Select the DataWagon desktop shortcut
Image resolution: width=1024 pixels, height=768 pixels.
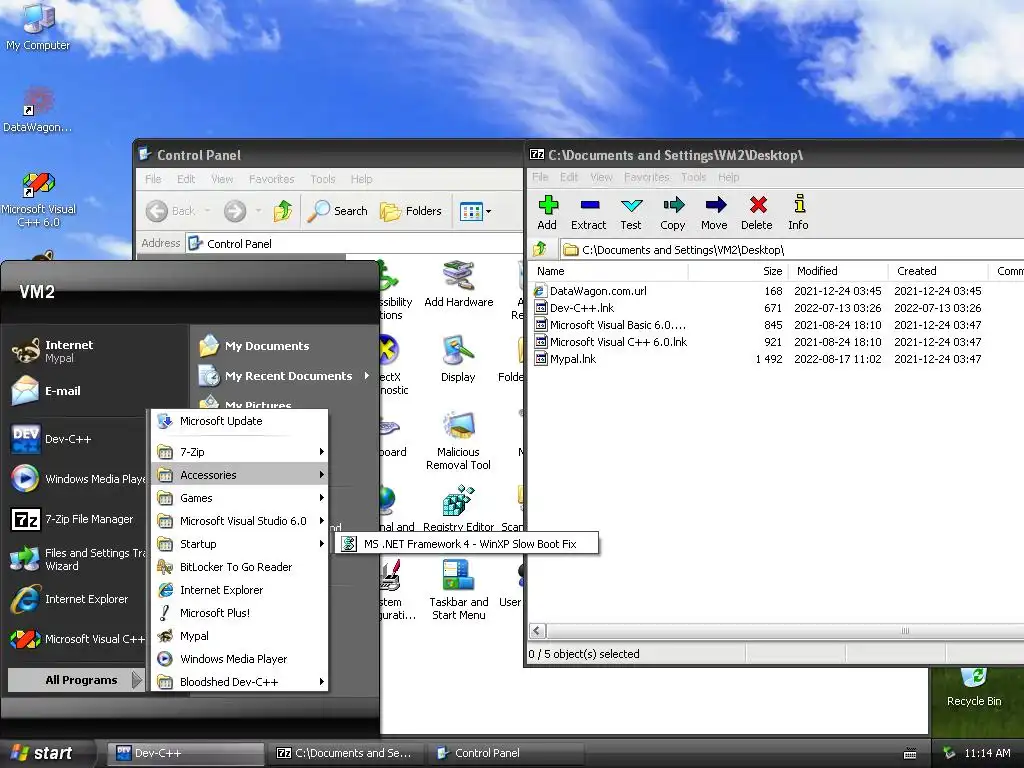[x=38, y=110]
